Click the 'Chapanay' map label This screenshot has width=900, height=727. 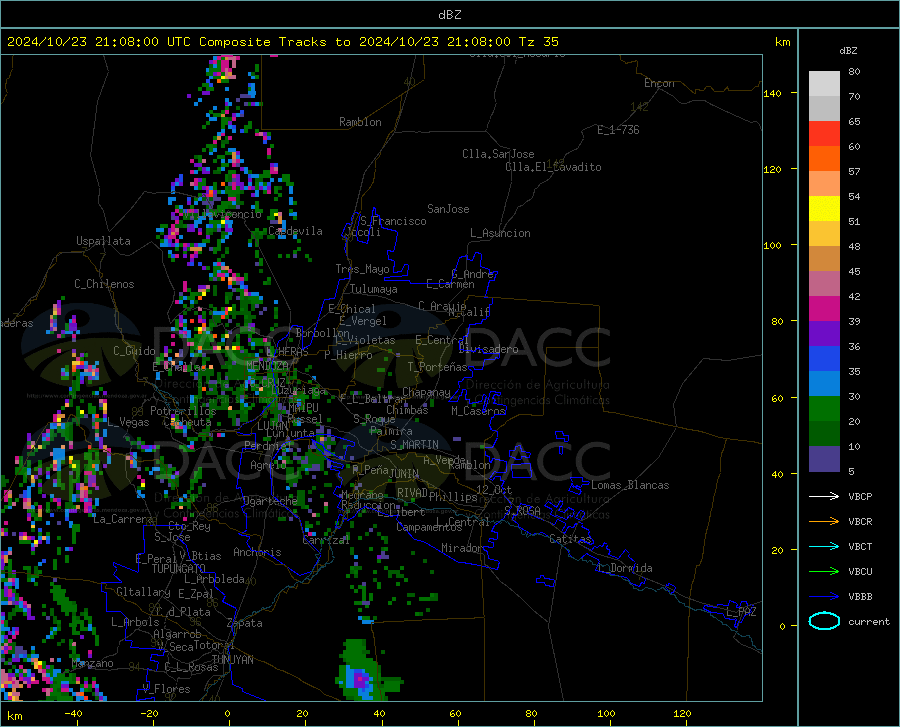(x=426, y=392)
